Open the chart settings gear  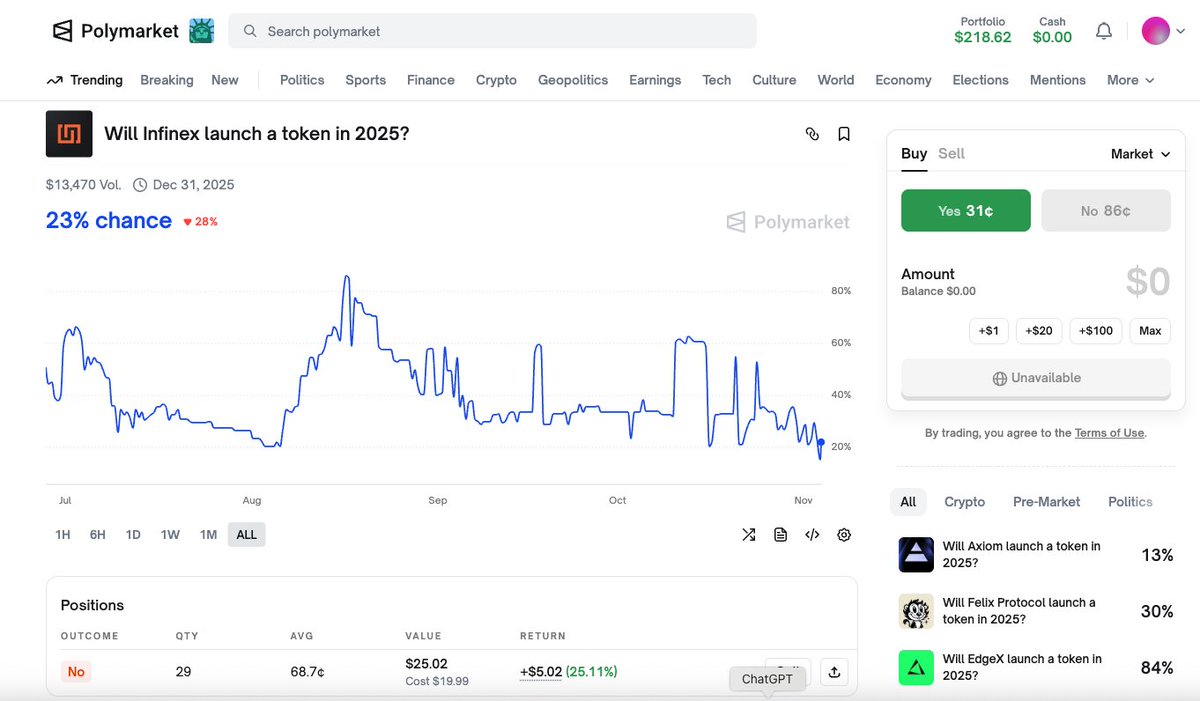(844, 535)
